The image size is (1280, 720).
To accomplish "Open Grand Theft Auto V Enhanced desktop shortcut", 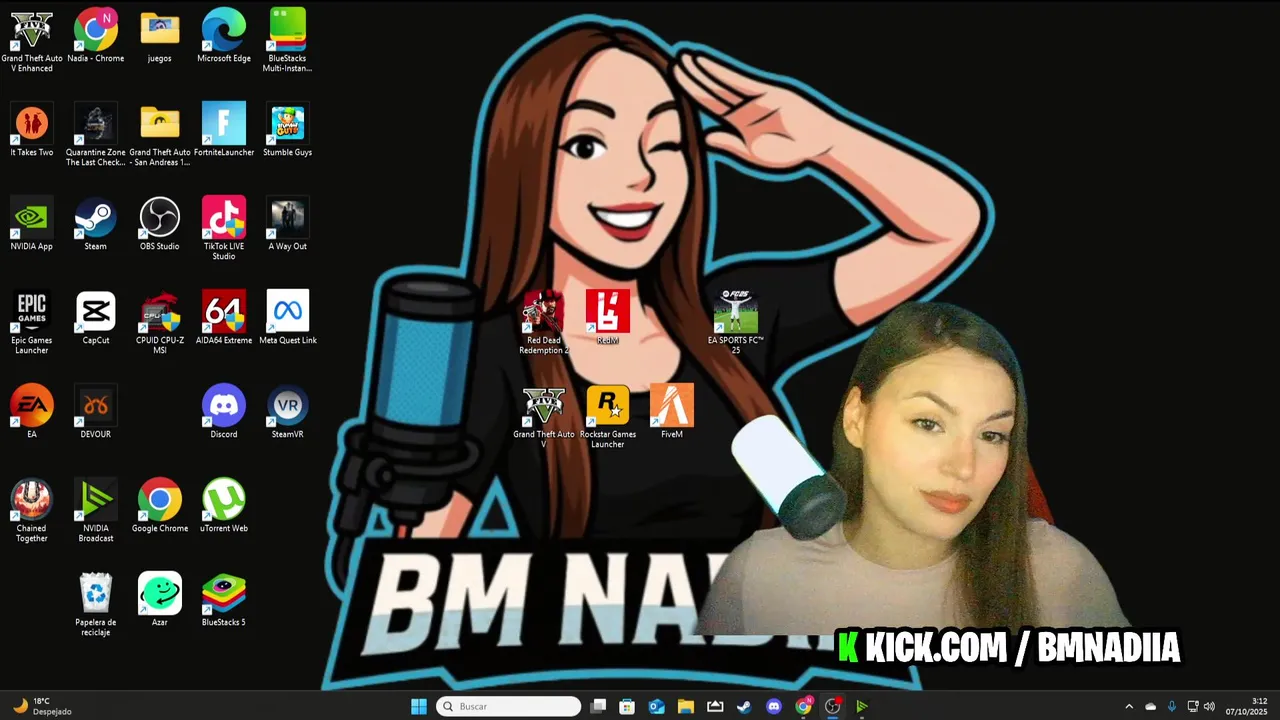I will [32, 40].
